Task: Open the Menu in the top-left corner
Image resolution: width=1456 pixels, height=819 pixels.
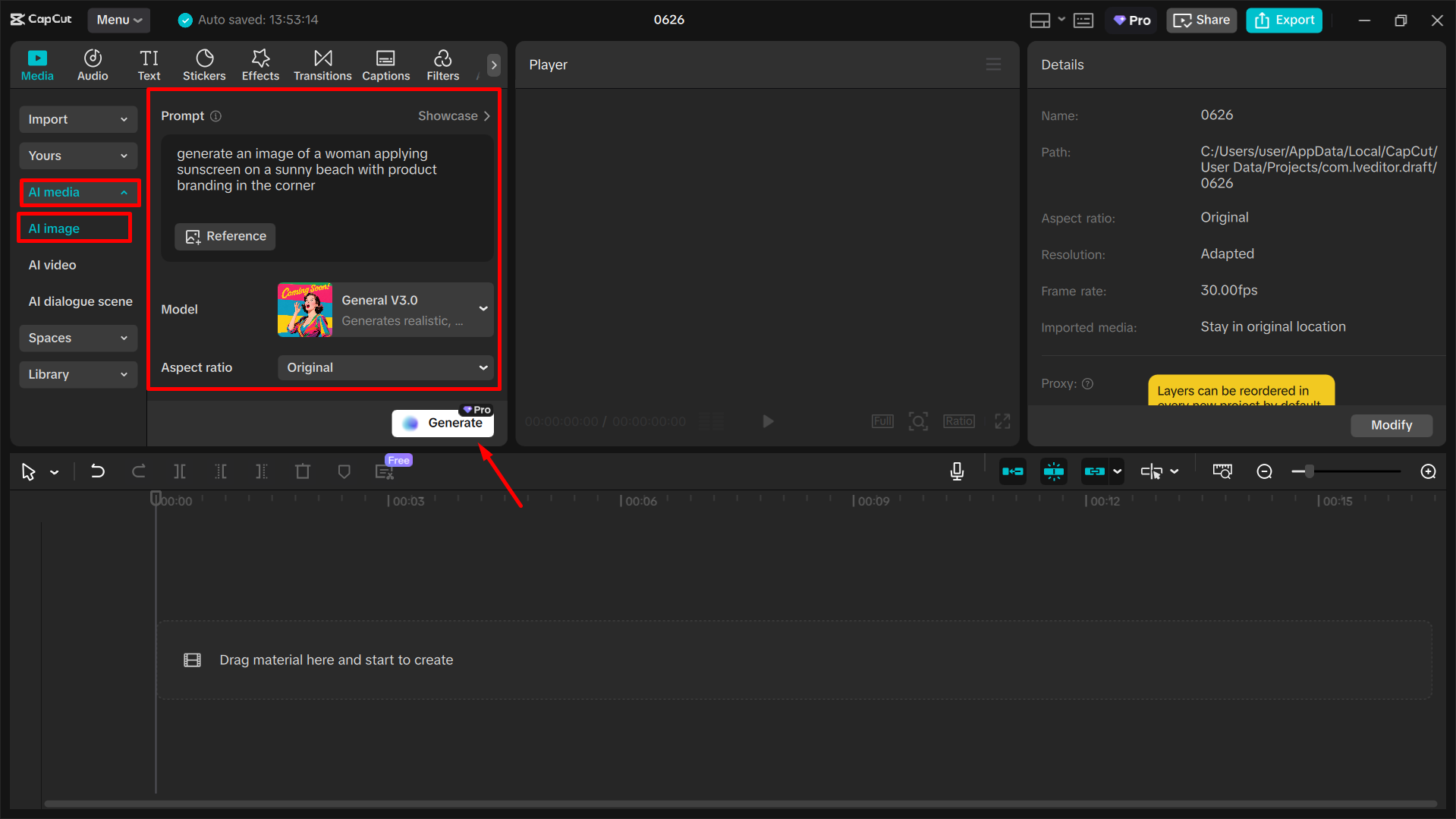Action: (118, 20)
